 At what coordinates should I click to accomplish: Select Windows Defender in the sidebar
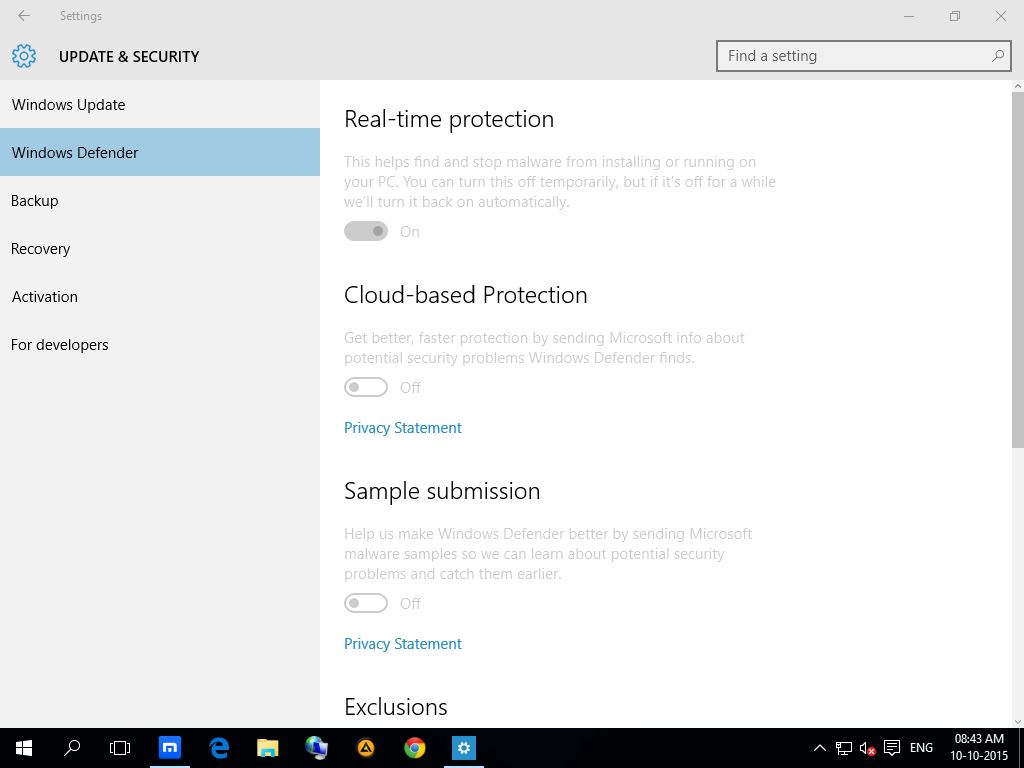(x=160, y=152)
